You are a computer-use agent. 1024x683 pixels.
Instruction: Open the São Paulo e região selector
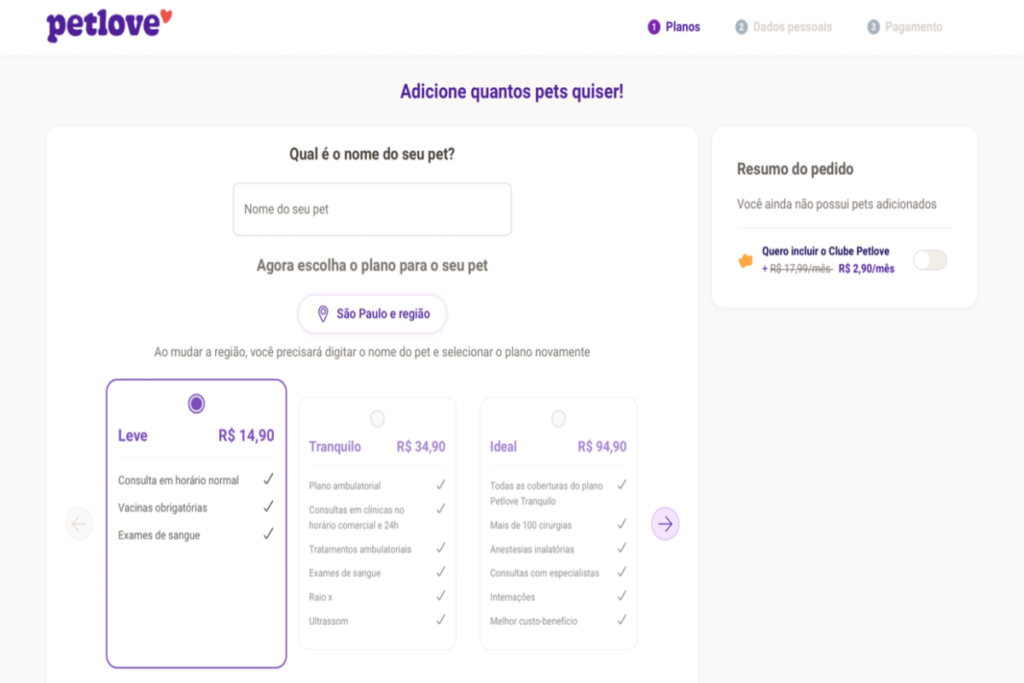click(372, 313)
